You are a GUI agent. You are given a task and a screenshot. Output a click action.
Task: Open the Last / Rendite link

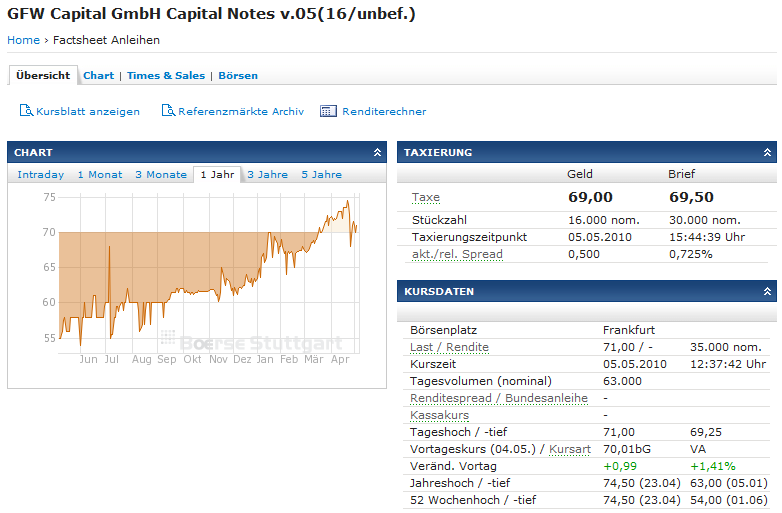tap(449, 347)
